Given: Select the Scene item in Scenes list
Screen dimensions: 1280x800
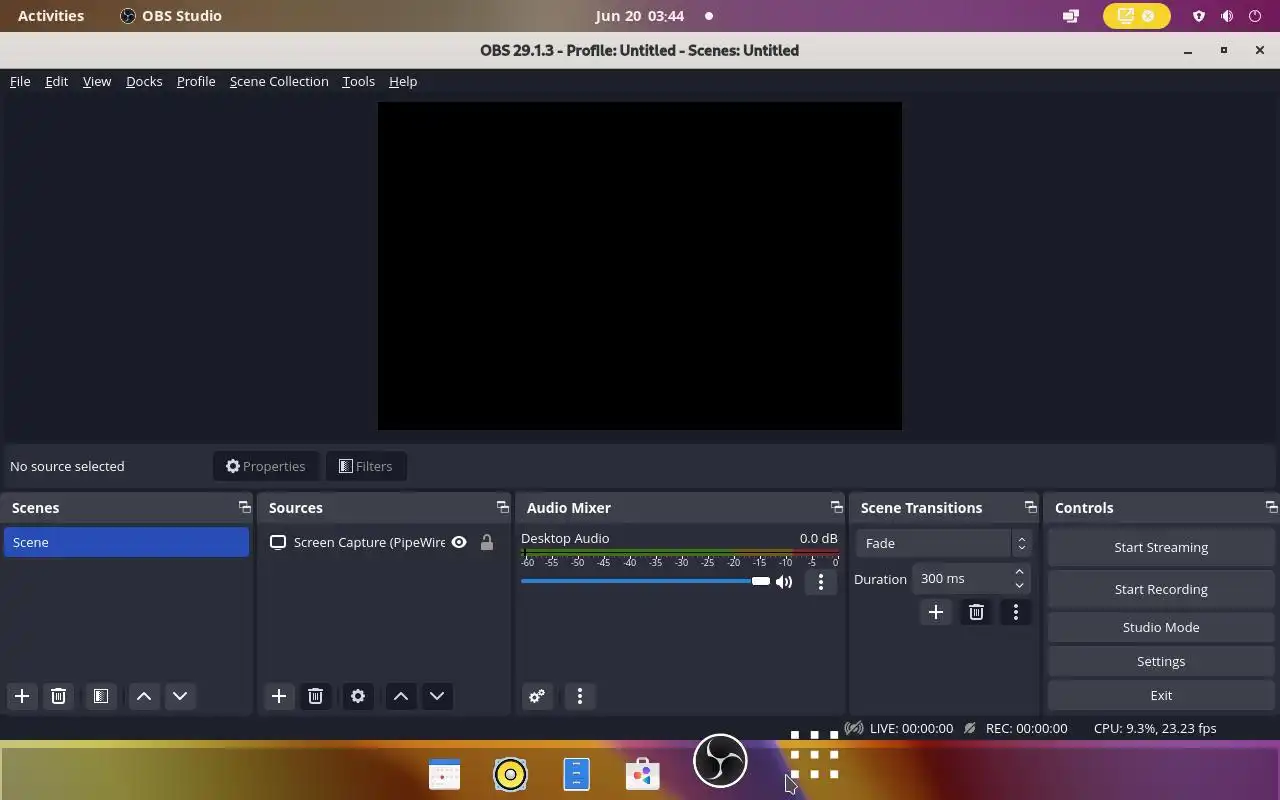Looking at the screenshot, I should [126, 542].
